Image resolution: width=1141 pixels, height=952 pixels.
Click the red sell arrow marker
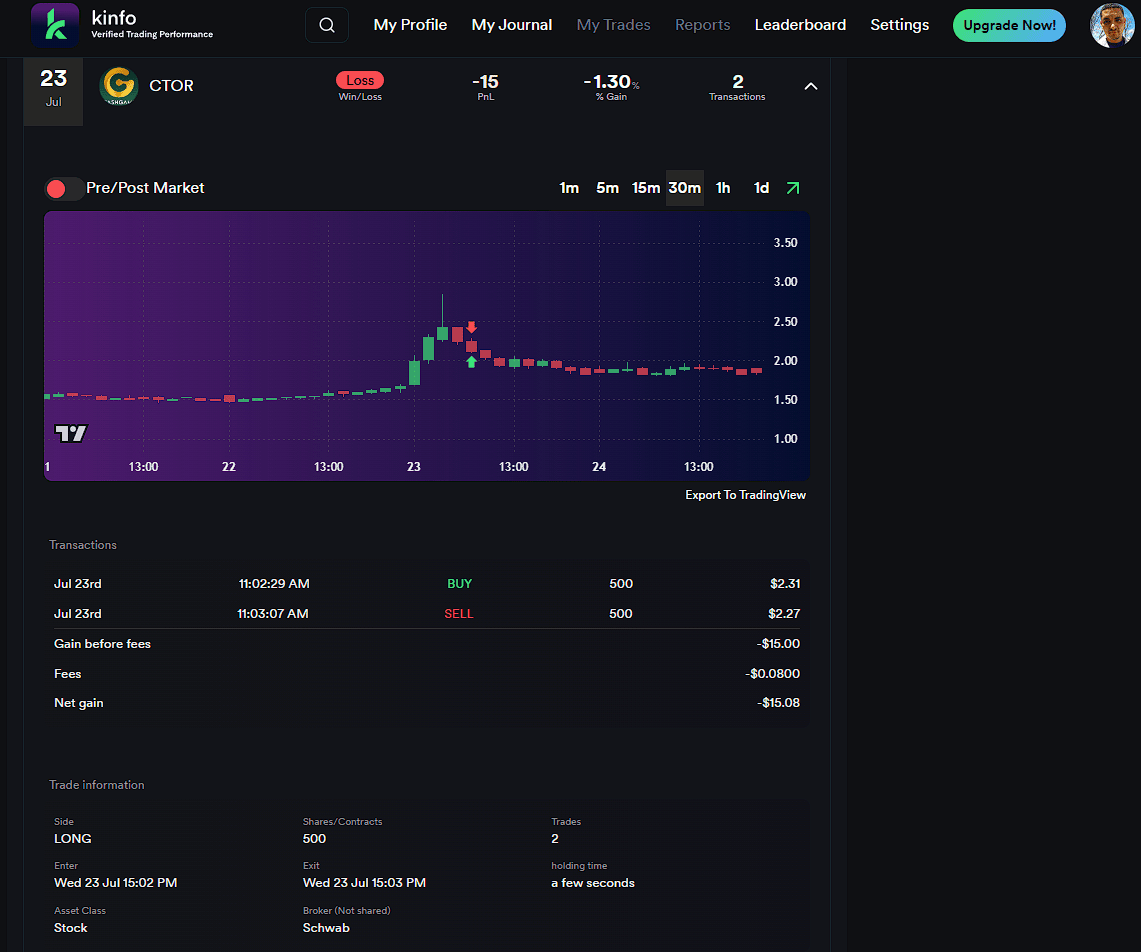click(x=471, y=327)
